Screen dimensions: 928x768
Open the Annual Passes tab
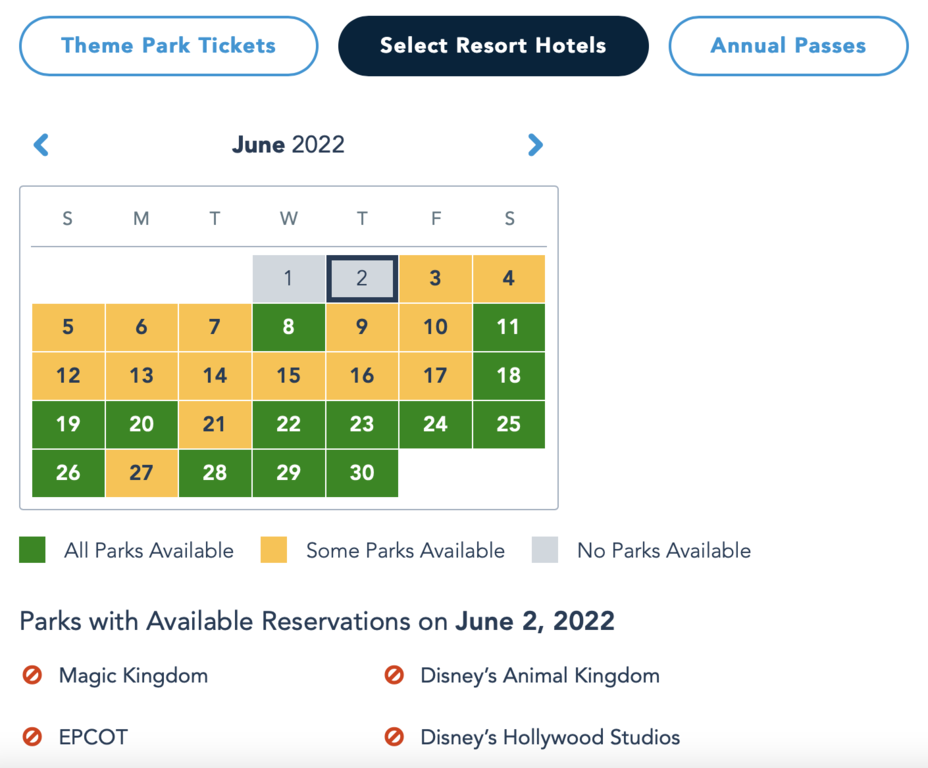click(788, 46)
